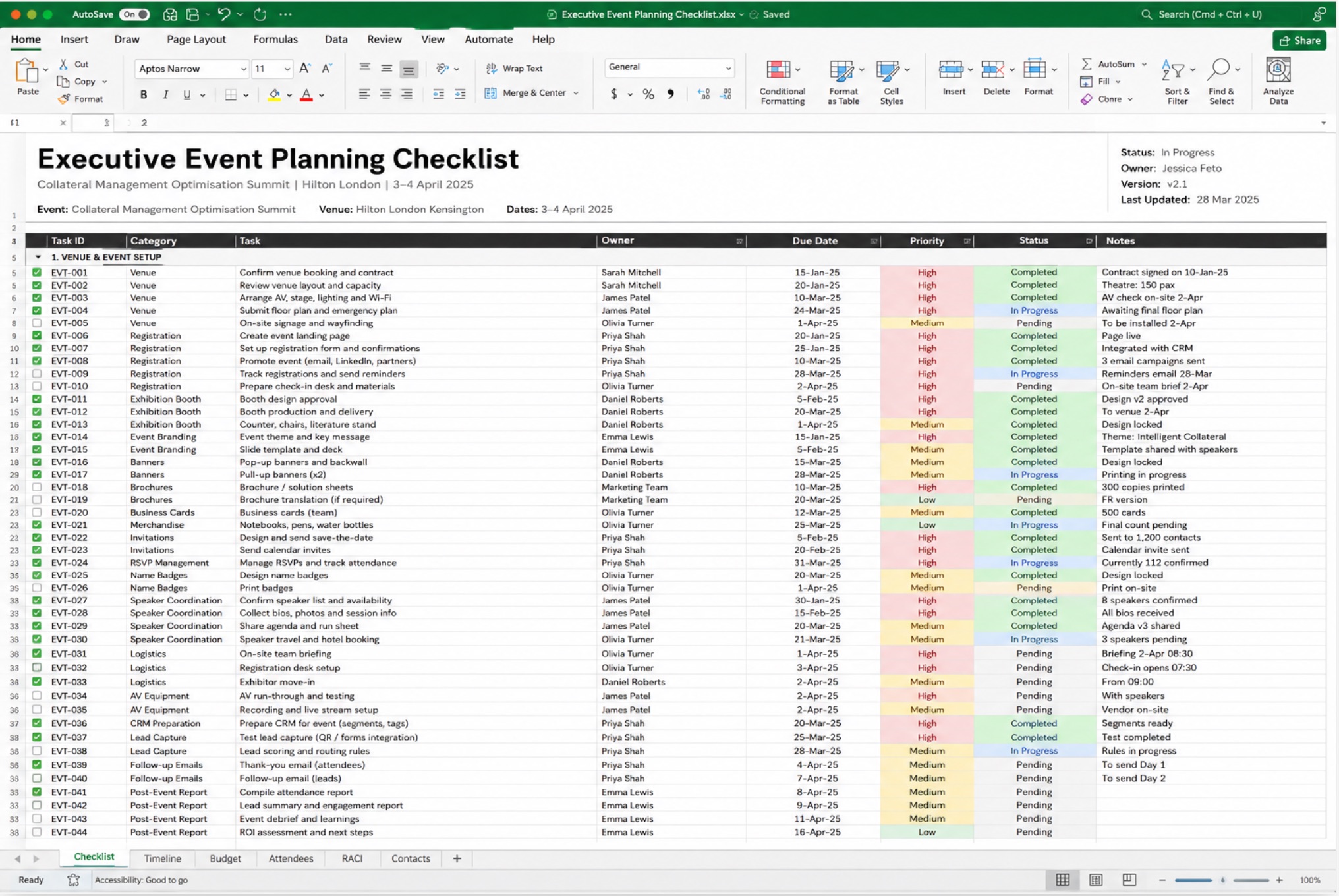This screenshot has width=1339, height=896.
Task: Click the Share button
Action: click(1299, 41)
